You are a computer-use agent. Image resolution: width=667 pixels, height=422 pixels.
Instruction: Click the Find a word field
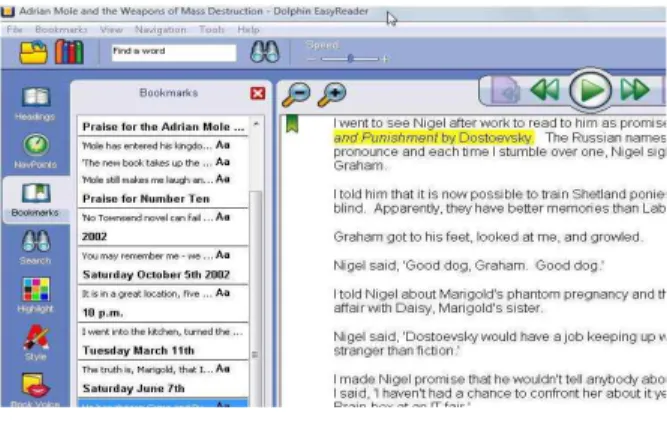click(x=174, y=52)
